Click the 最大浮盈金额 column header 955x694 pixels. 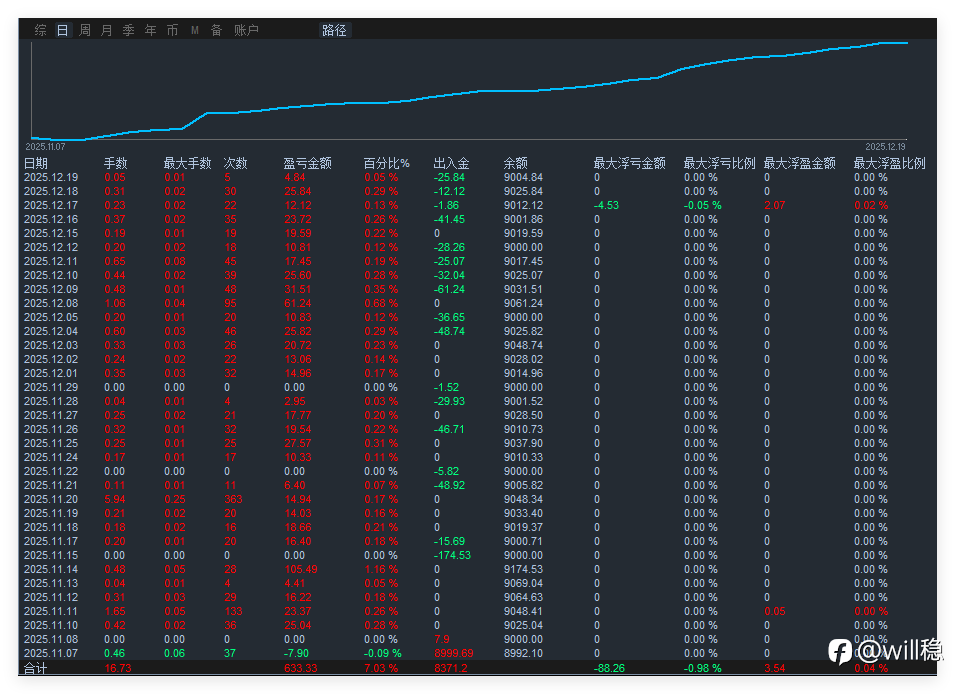(800, 163)
